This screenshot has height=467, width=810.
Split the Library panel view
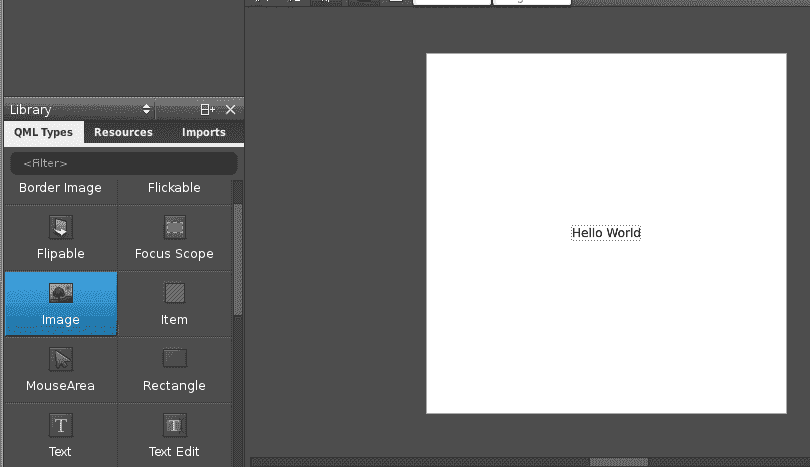(208, 110)
